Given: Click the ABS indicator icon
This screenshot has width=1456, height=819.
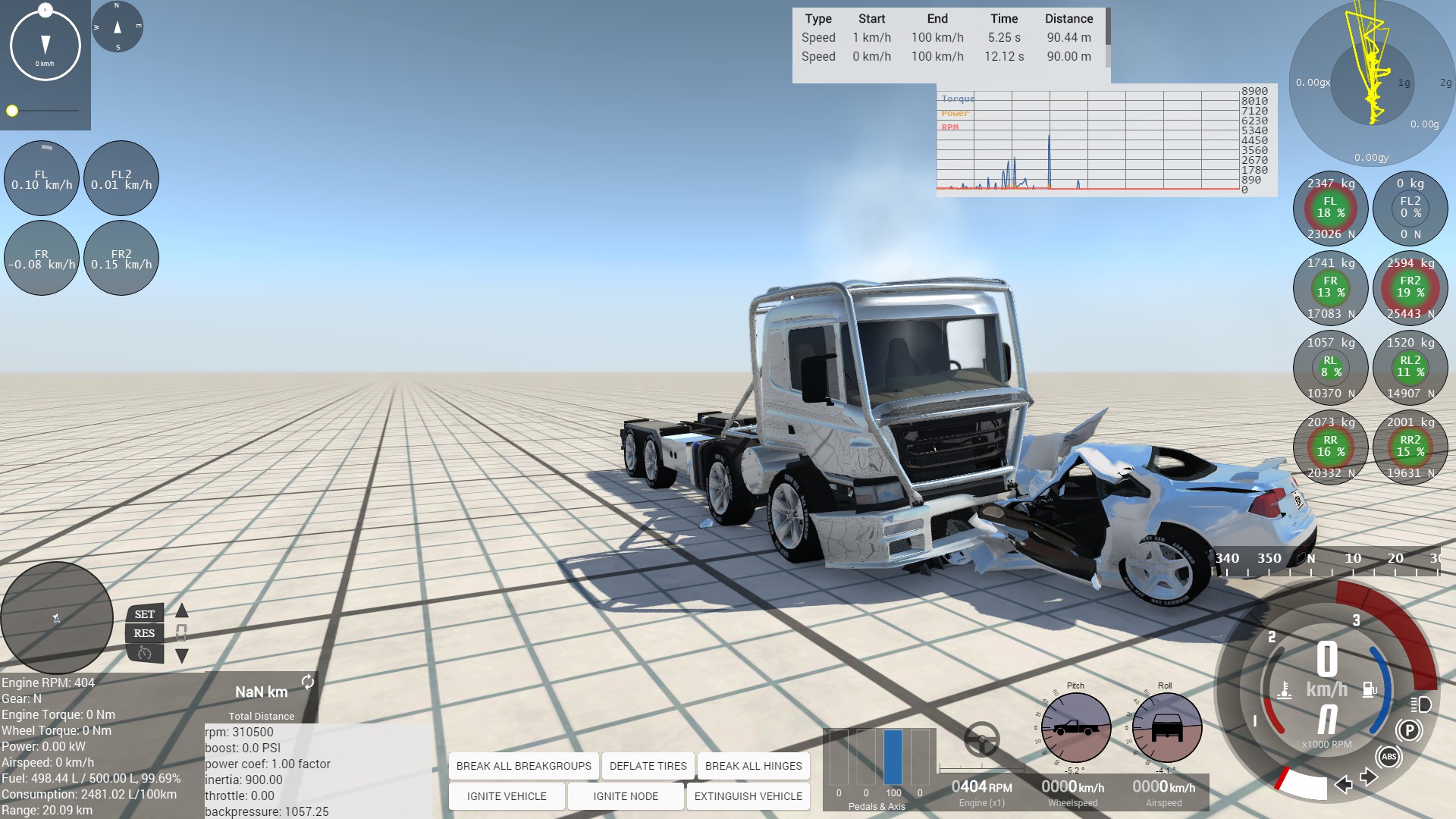Looking at the screenshot, I should (1389, 756).
